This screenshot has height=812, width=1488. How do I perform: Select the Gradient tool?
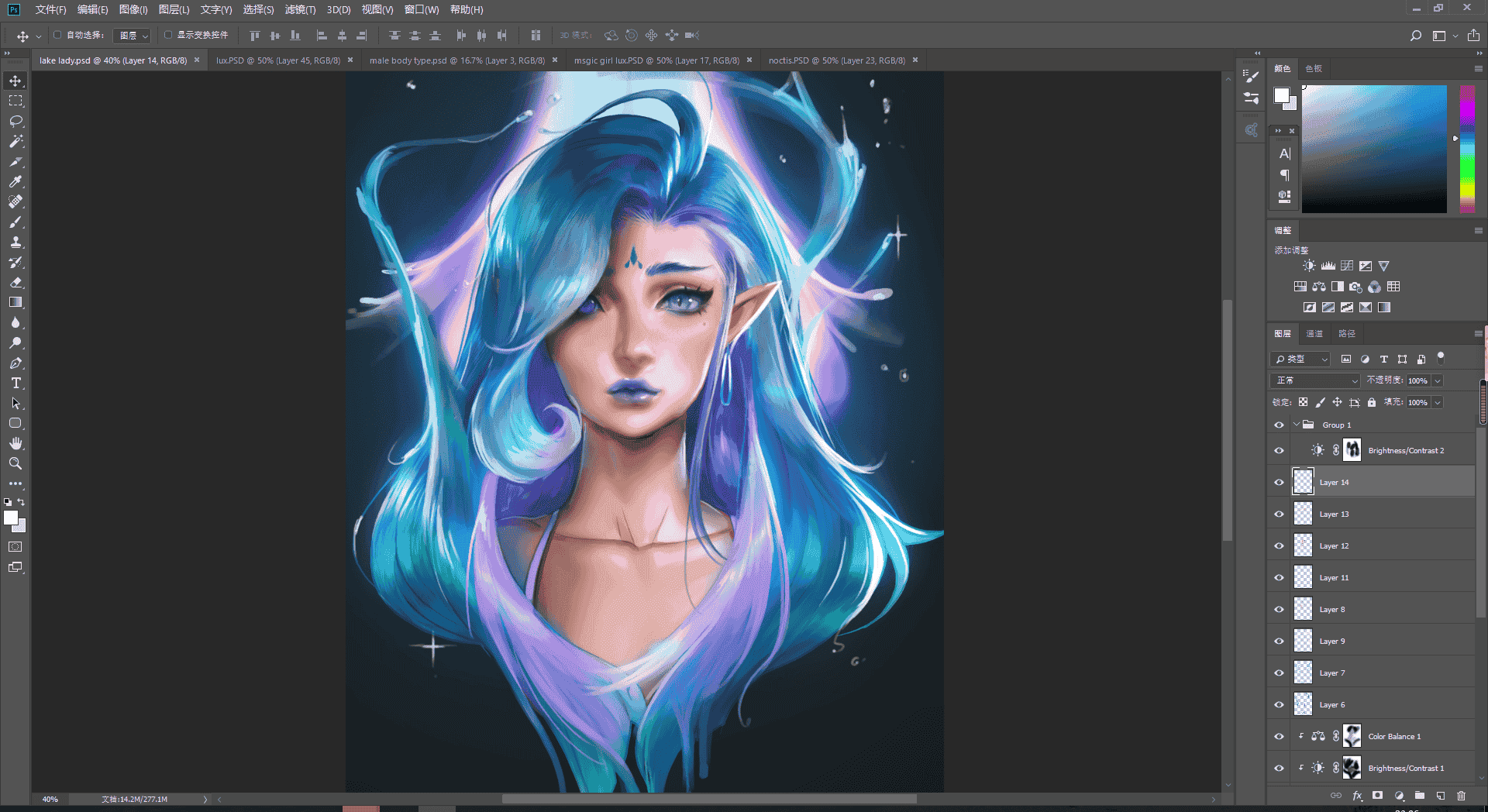(15, 302)
